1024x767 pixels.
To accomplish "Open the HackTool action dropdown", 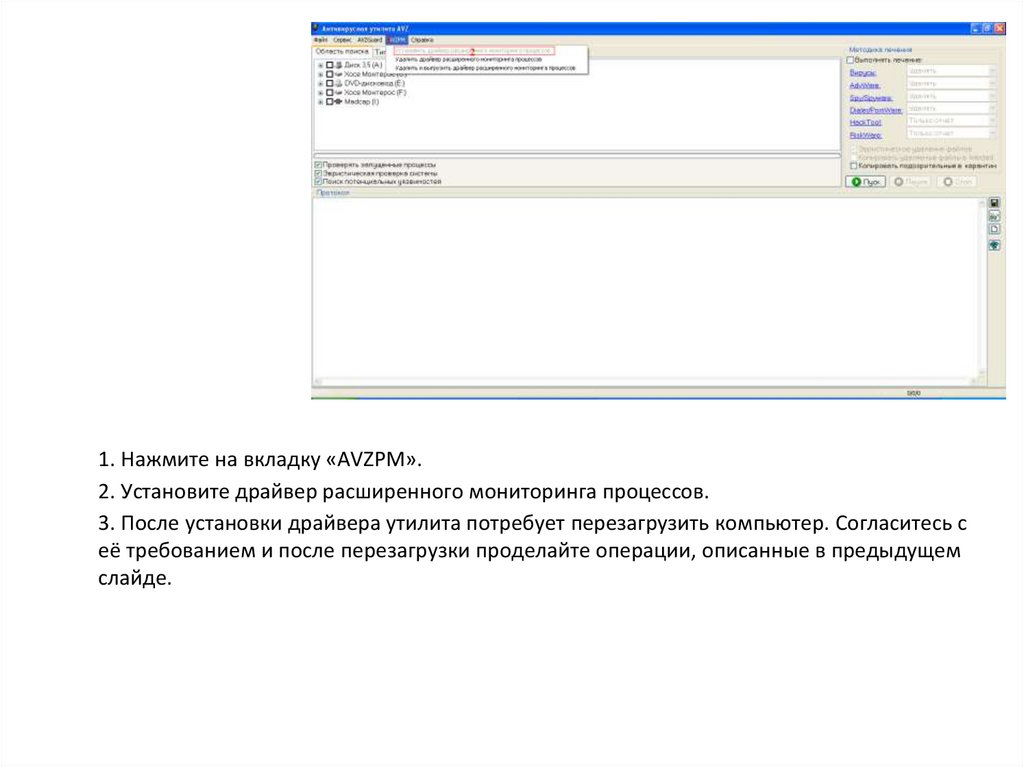I will click(951, 121).
